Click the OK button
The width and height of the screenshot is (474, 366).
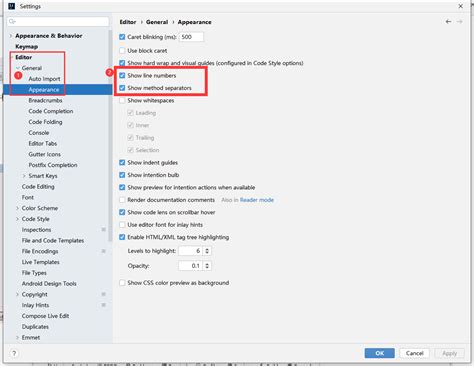(x=380, y=353)
